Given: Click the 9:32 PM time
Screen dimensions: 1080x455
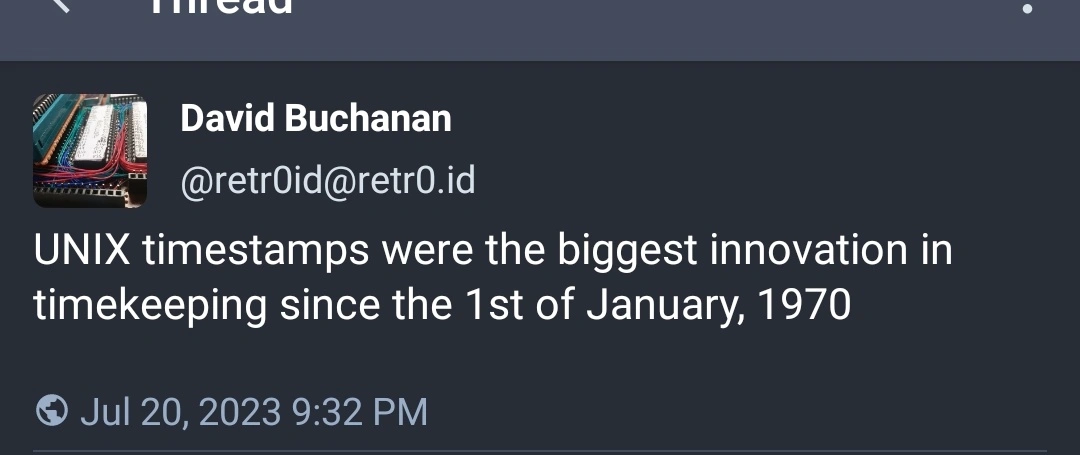Looking at the screenshot, I should (359, 412).
